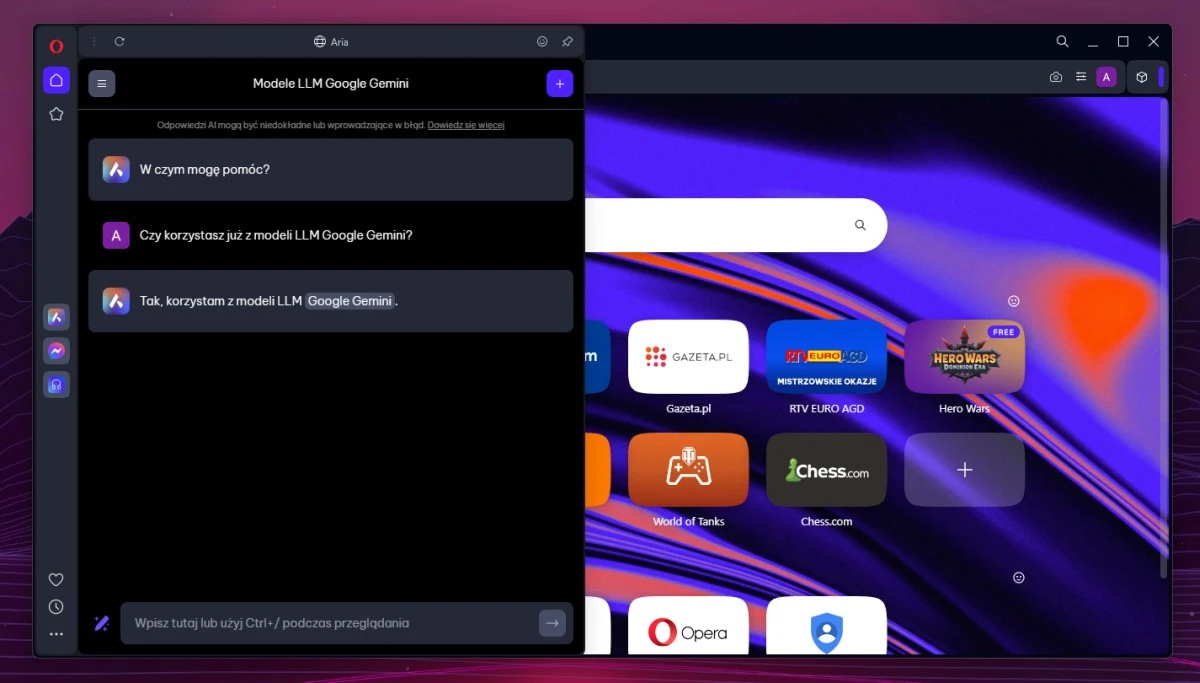Click the snapshot camera icon
1200x683 pixels.
[1056, 77]
